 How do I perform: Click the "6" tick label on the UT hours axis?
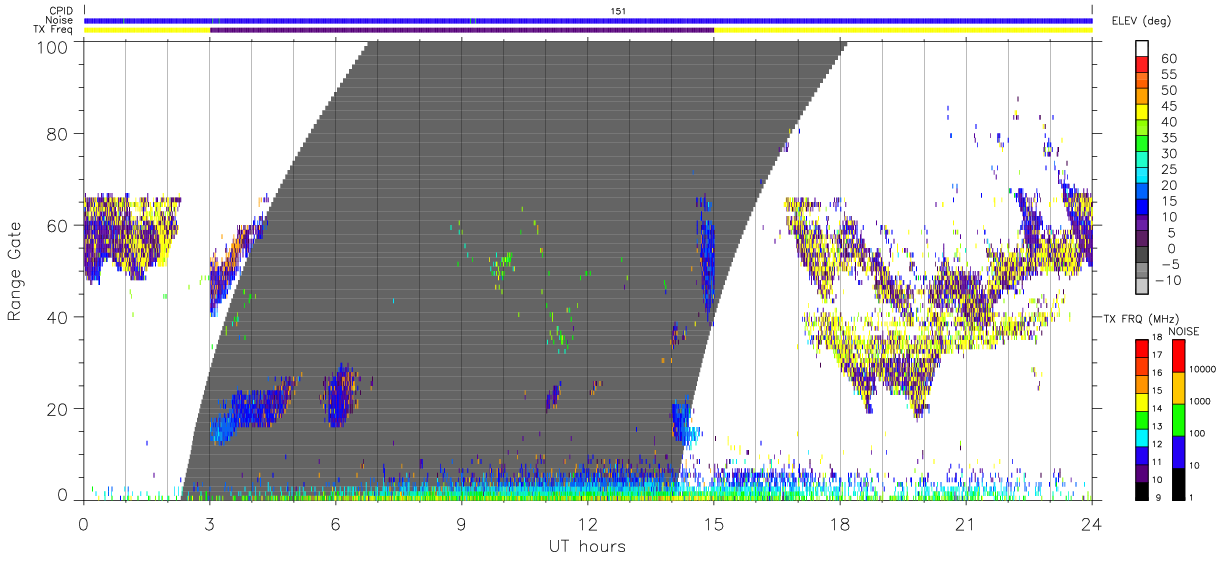tap(335, 524)
